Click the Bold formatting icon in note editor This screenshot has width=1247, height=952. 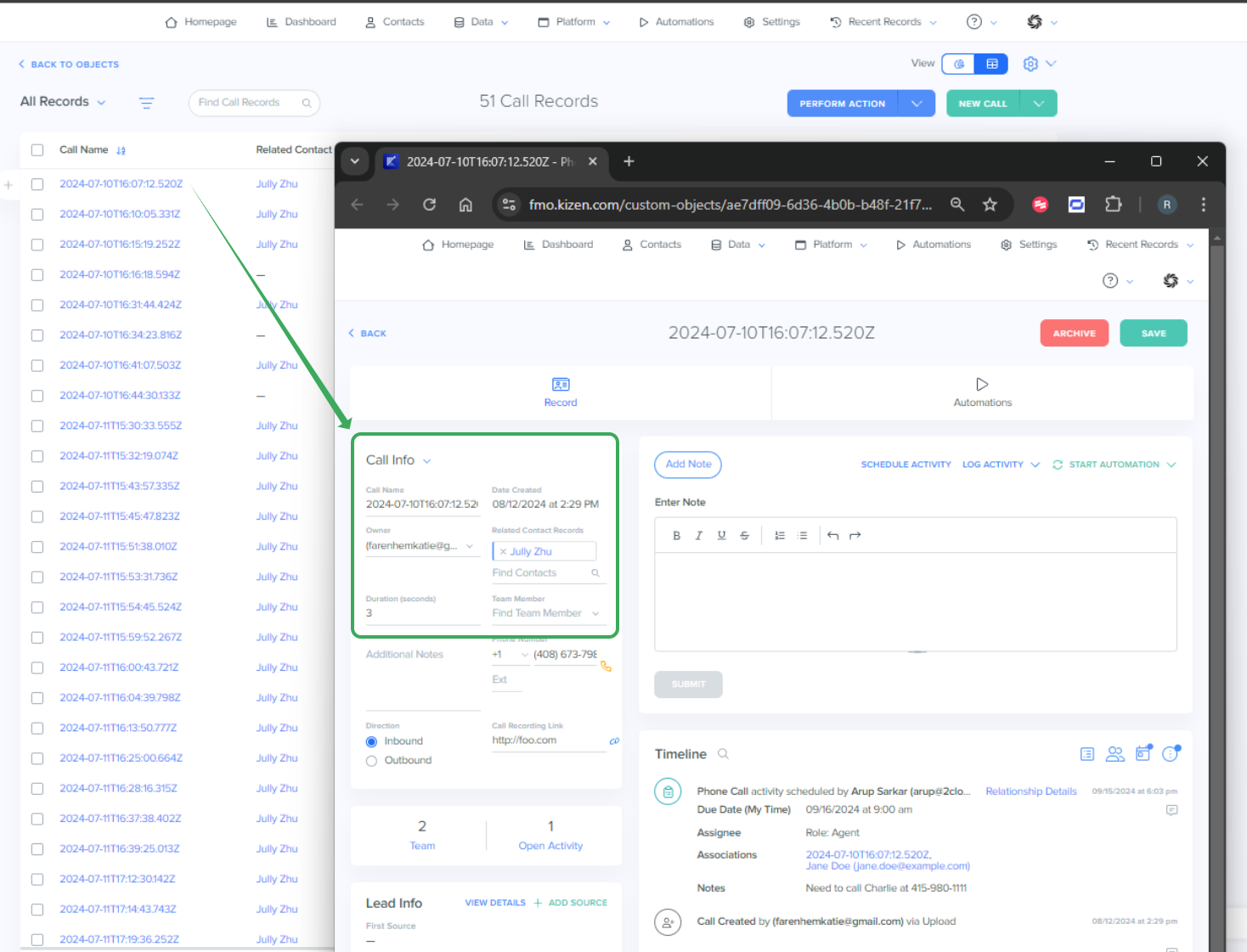pos(676,536)
